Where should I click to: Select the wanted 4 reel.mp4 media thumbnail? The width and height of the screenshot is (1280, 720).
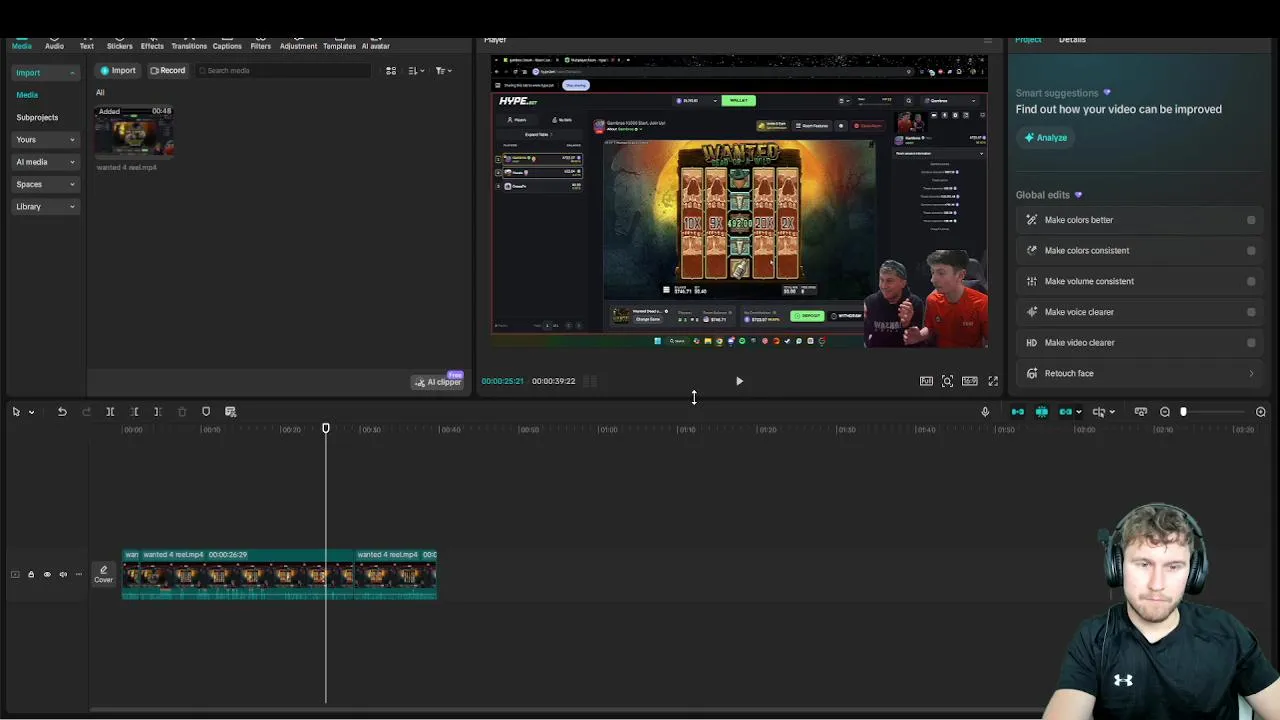(x=134, y=133)
